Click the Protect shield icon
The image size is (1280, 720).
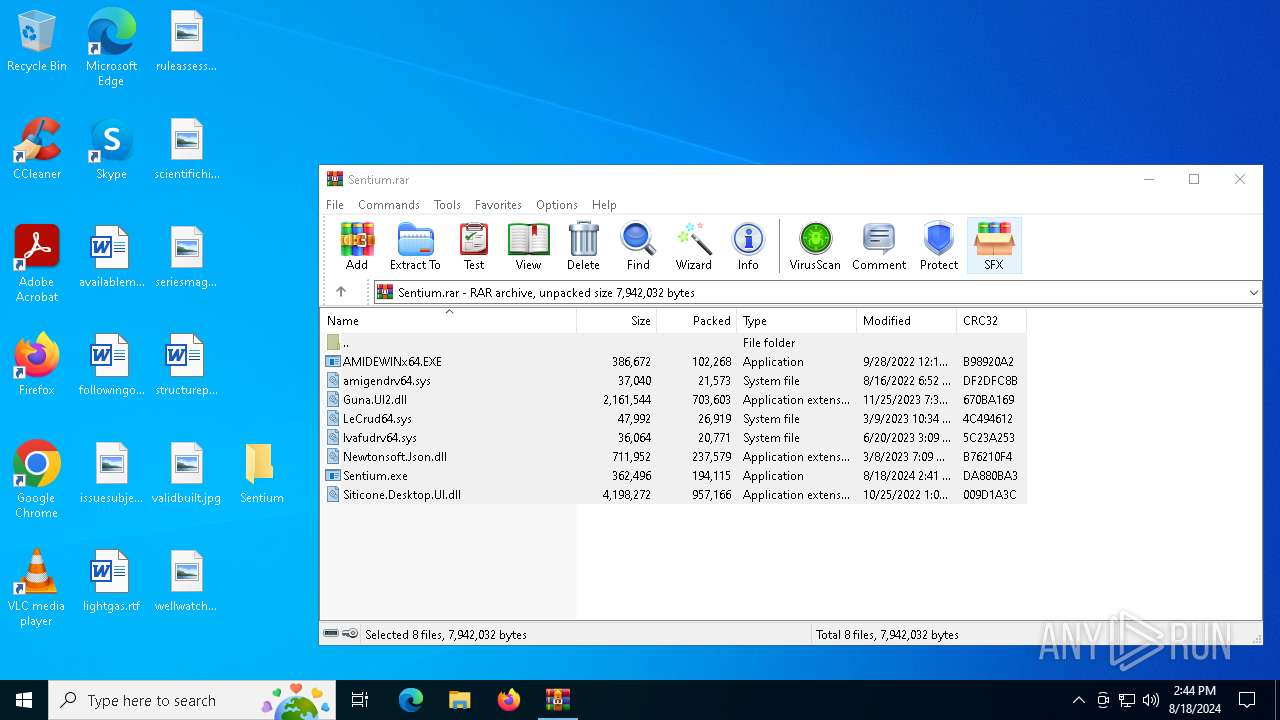pos(939,246)
